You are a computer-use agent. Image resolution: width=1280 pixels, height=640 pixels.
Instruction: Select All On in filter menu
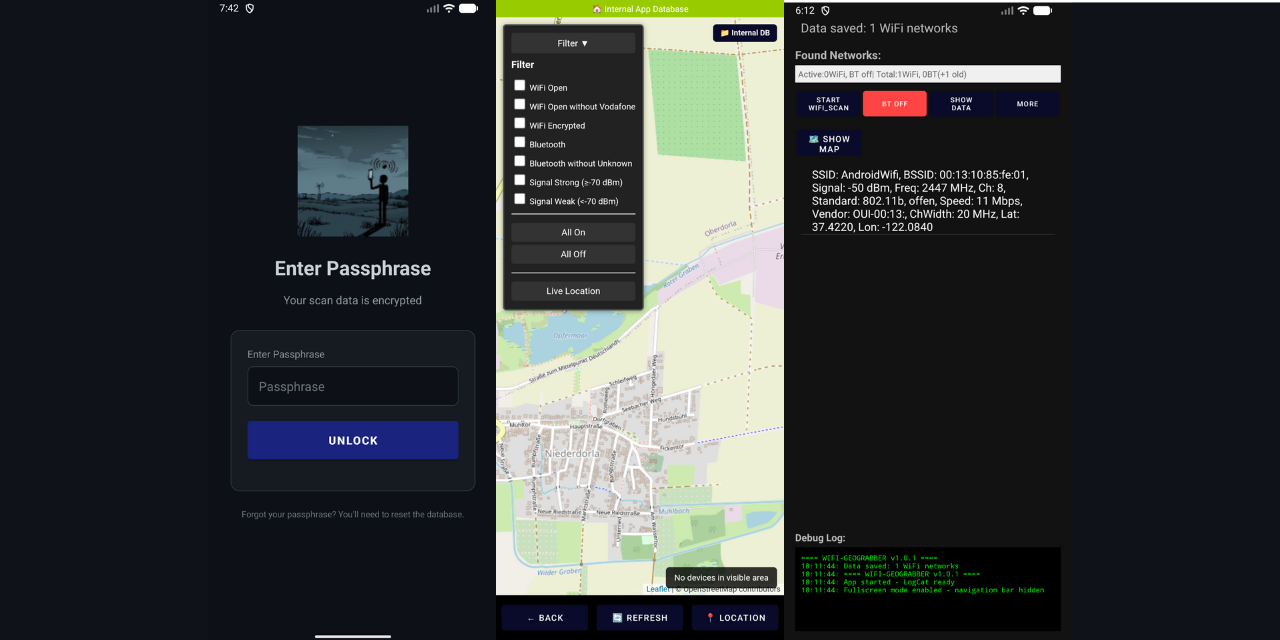click(x=573, y=232)
